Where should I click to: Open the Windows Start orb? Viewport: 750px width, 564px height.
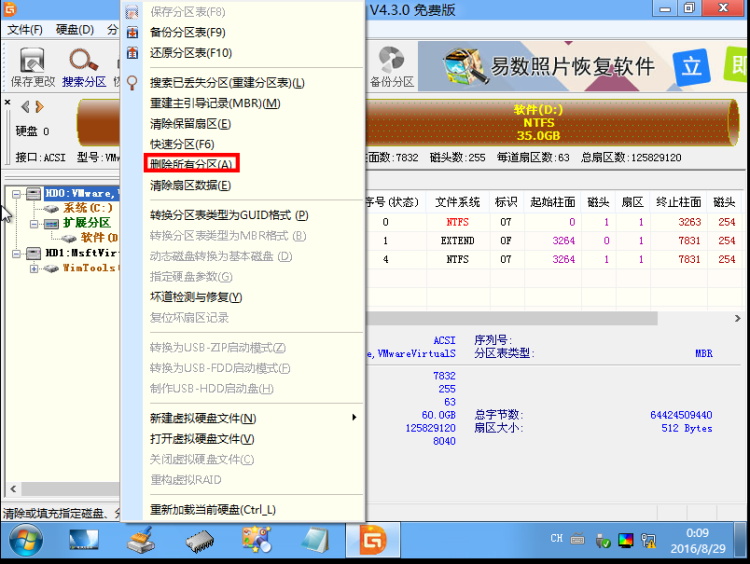click(x=26, y=541)
